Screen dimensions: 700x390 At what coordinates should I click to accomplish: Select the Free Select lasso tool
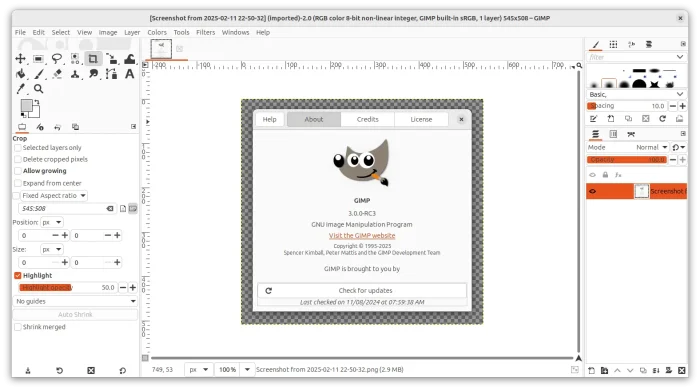tap(57, 59)
